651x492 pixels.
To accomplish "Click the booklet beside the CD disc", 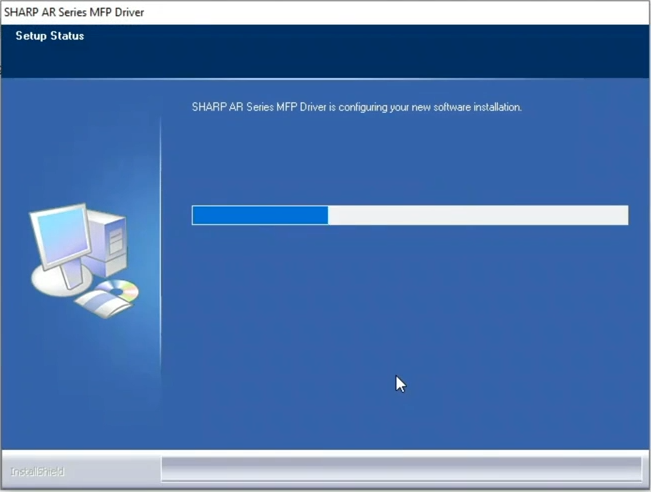I will [x=95, y=300].
